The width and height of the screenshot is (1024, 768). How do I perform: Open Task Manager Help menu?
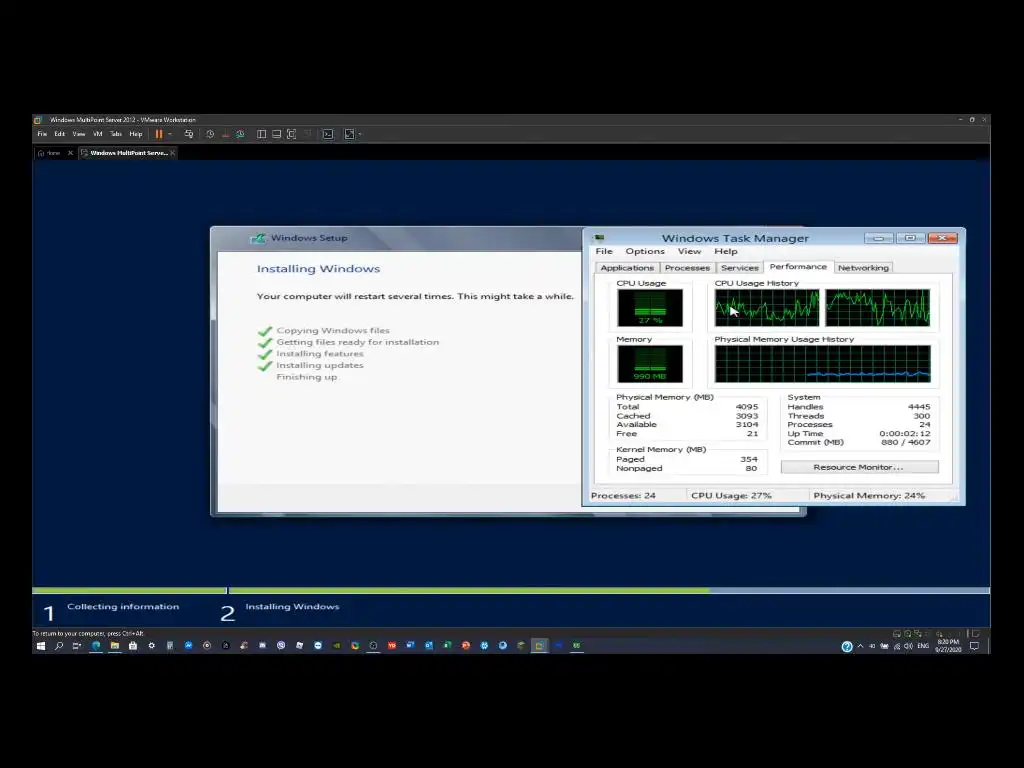pyautogui.click(x=726, y=251)
